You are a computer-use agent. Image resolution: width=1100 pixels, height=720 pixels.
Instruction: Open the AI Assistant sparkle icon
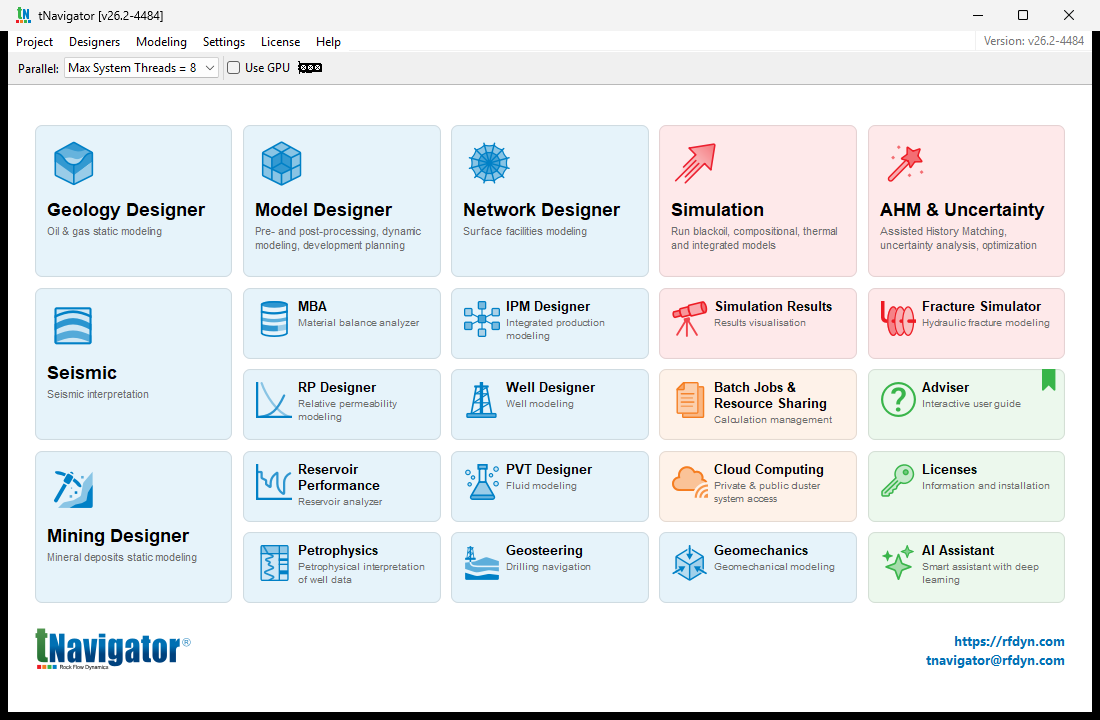tap(898, 563)
